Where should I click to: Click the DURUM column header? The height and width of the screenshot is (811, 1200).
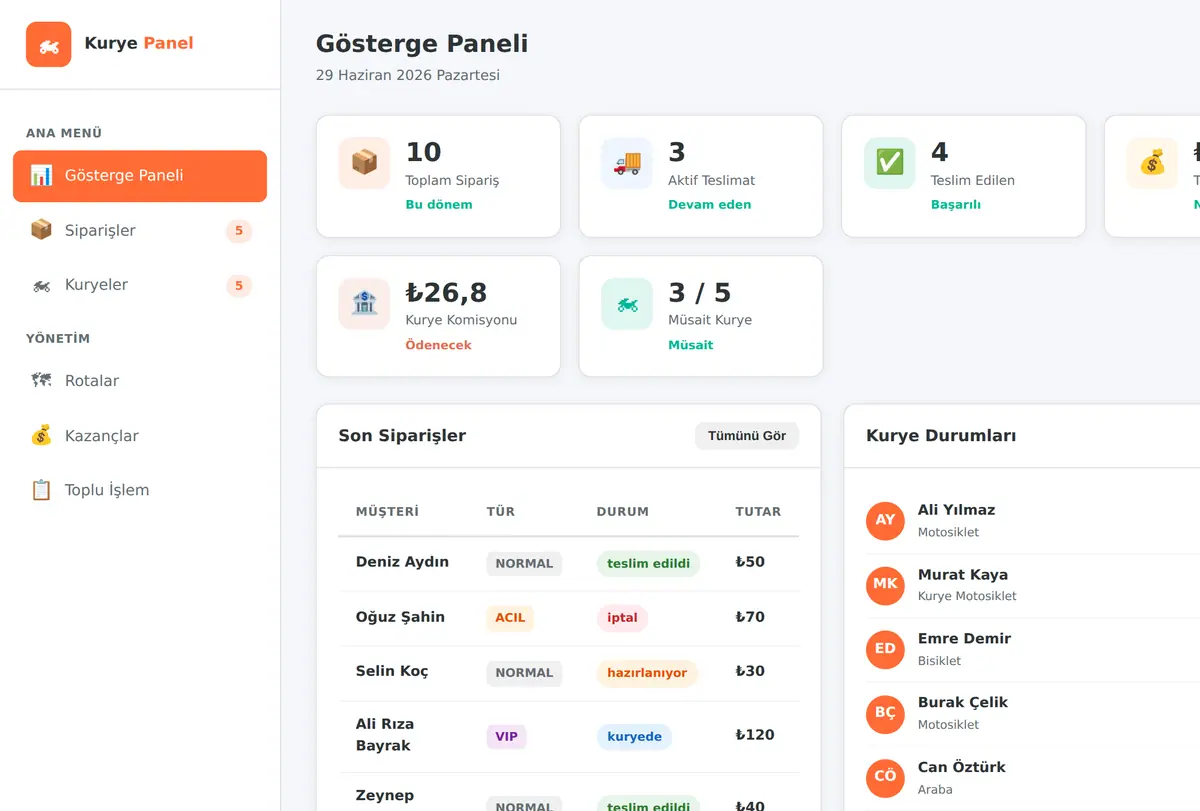point(623,512)
